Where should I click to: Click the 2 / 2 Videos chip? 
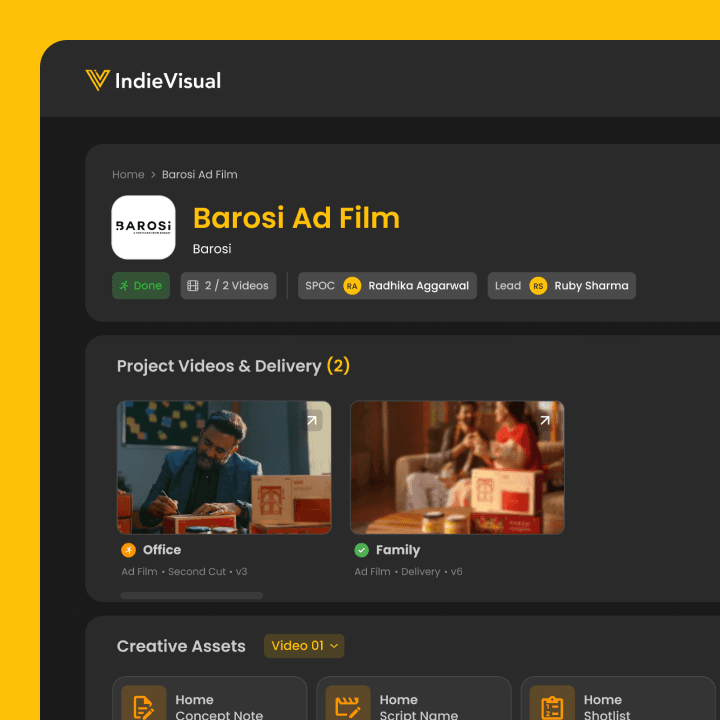pos(228,286)
